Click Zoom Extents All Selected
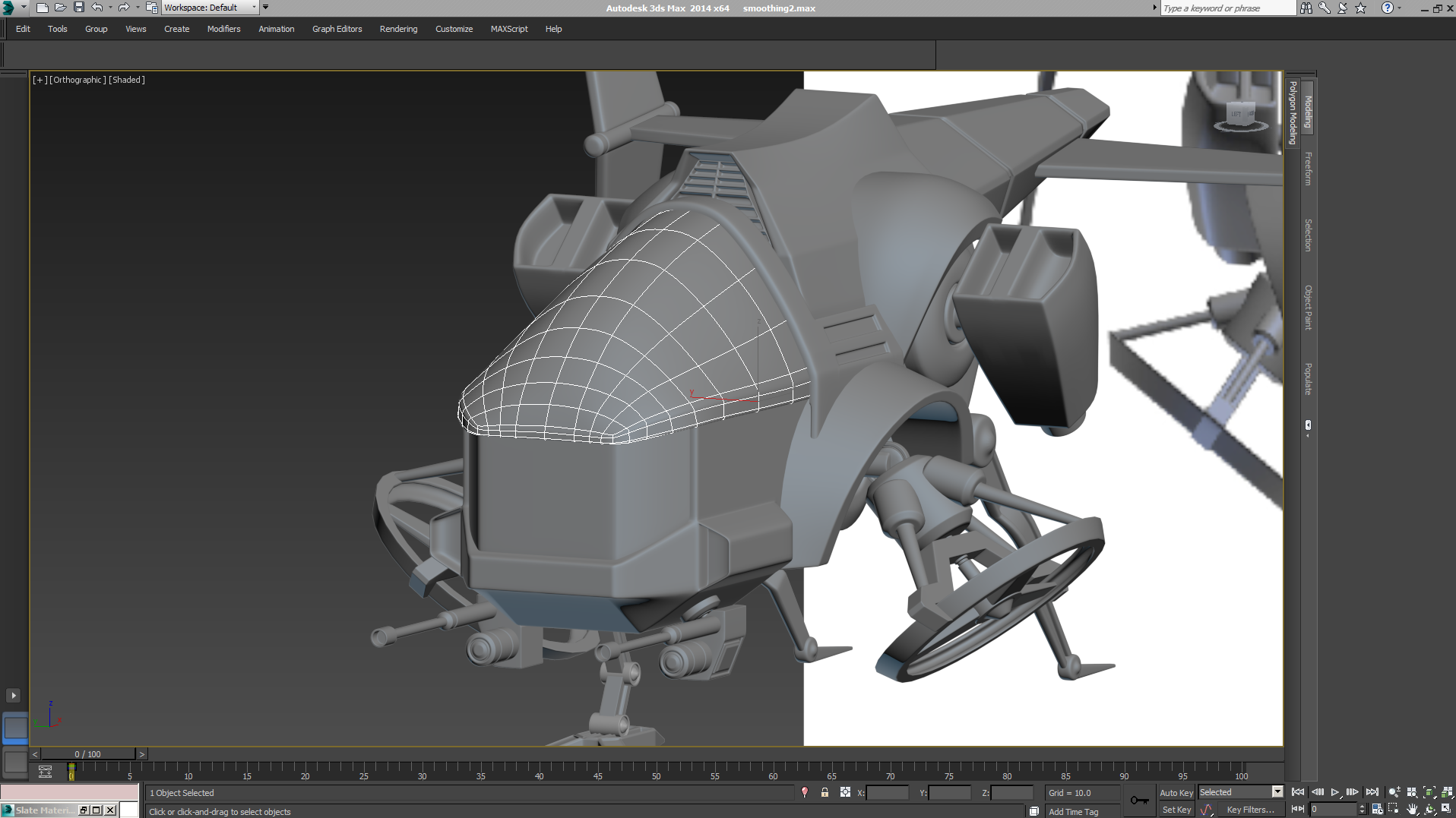The width and height of the screenshot is (1456, 818). (x=1447, y=792)
